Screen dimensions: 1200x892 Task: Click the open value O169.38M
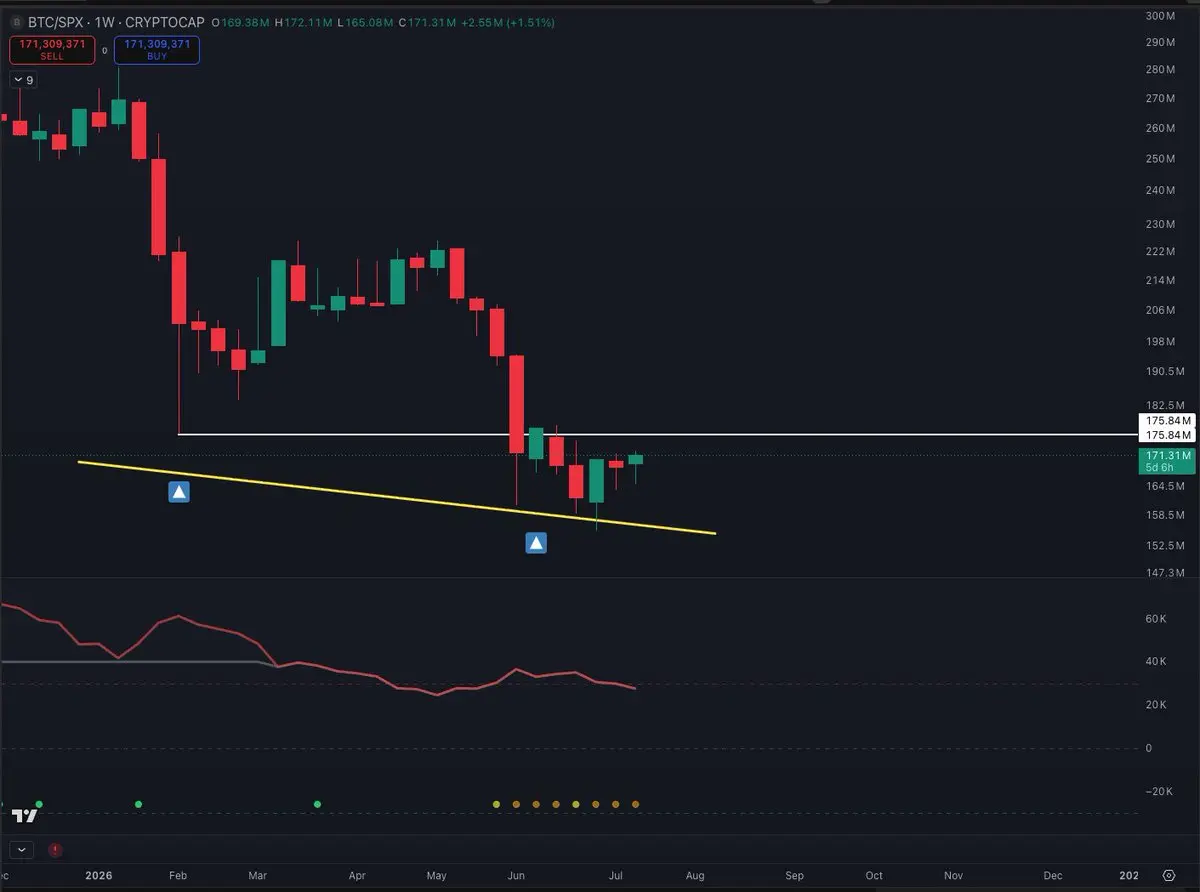coord(241,21)
